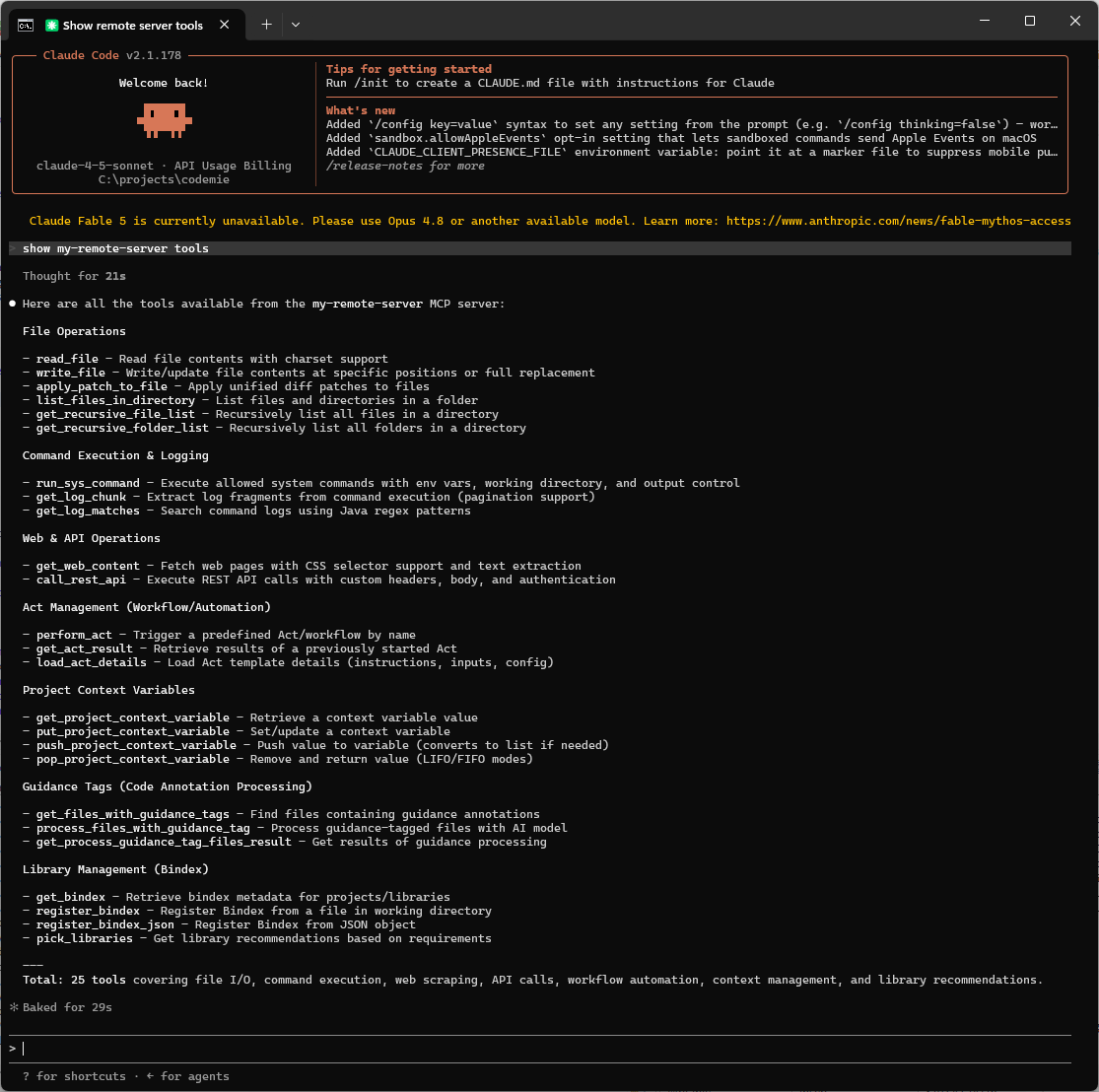Click the 'Baked for 29s' status

coord(61,1007)
